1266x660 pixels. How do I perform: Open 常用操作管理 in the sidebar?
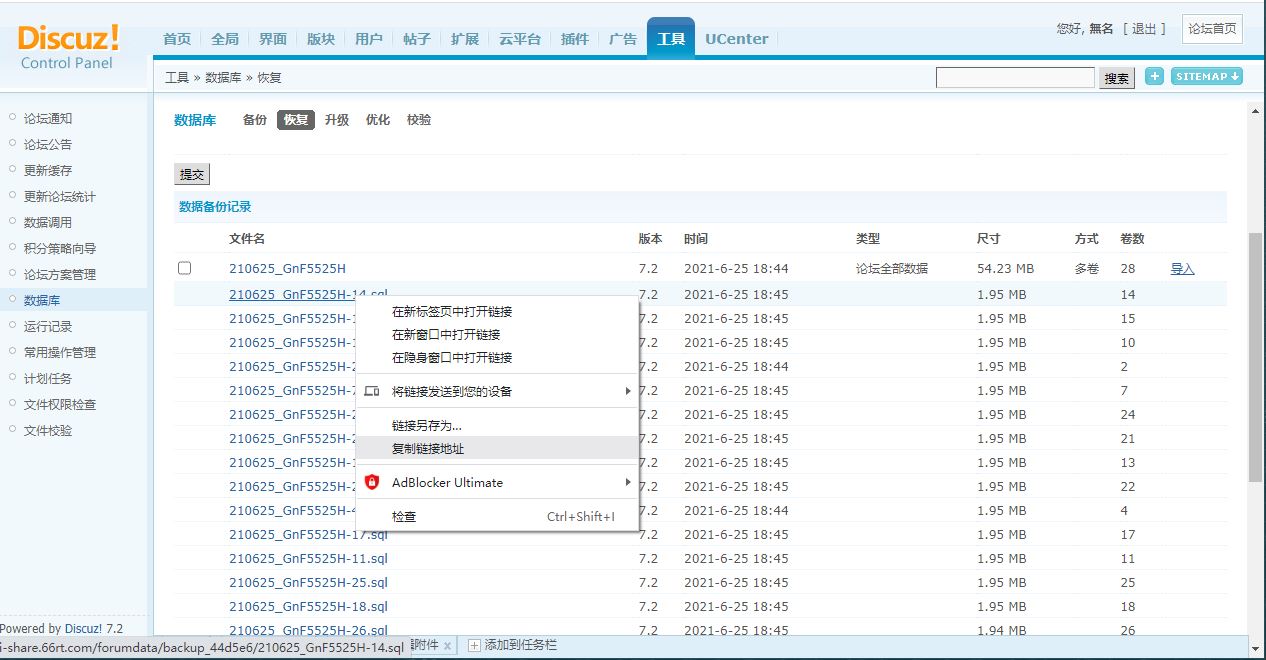[x=60, y=352]
